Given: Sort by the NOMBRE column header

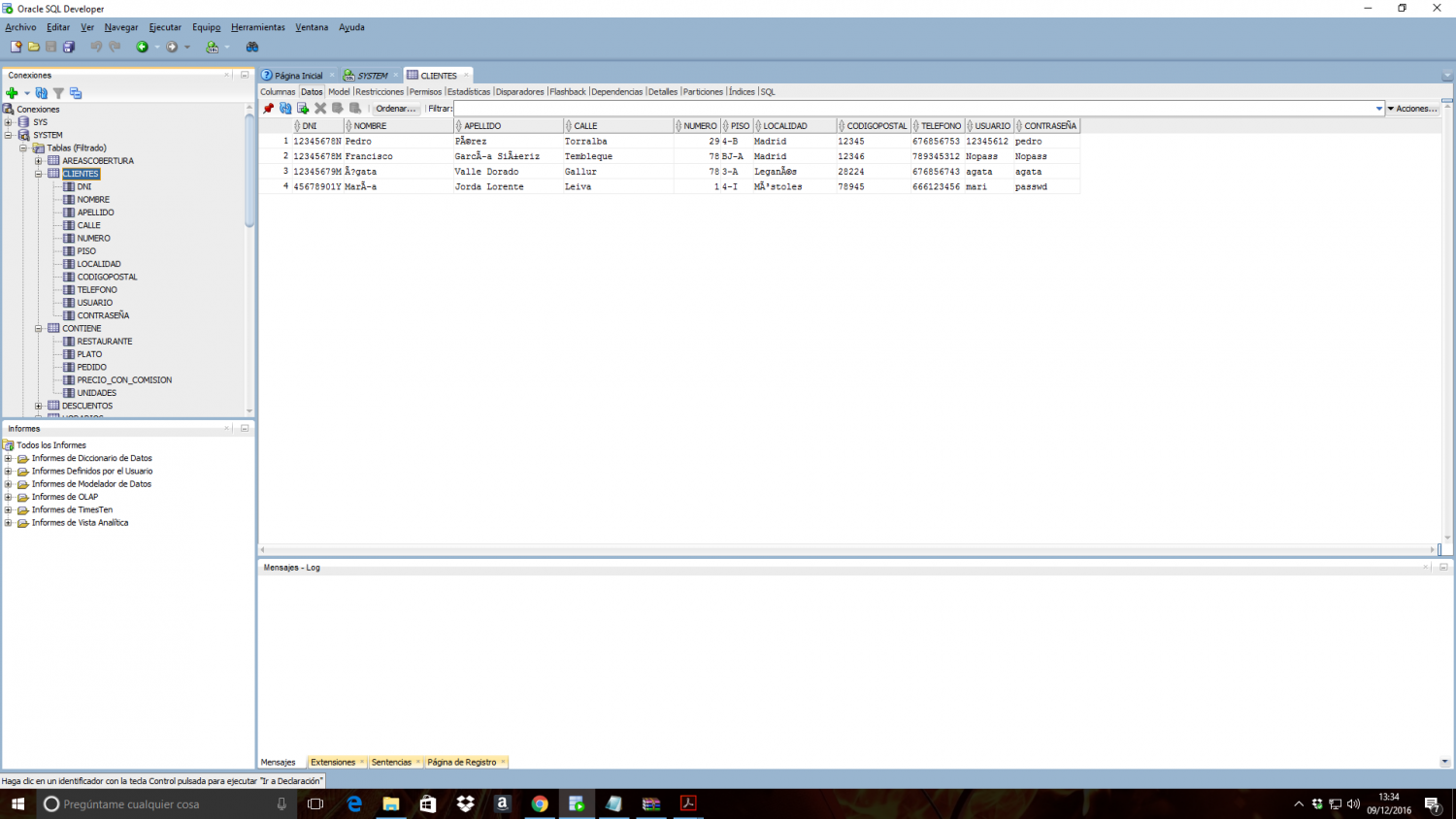Looking at the screenshot, I should [x=399, y=126].
